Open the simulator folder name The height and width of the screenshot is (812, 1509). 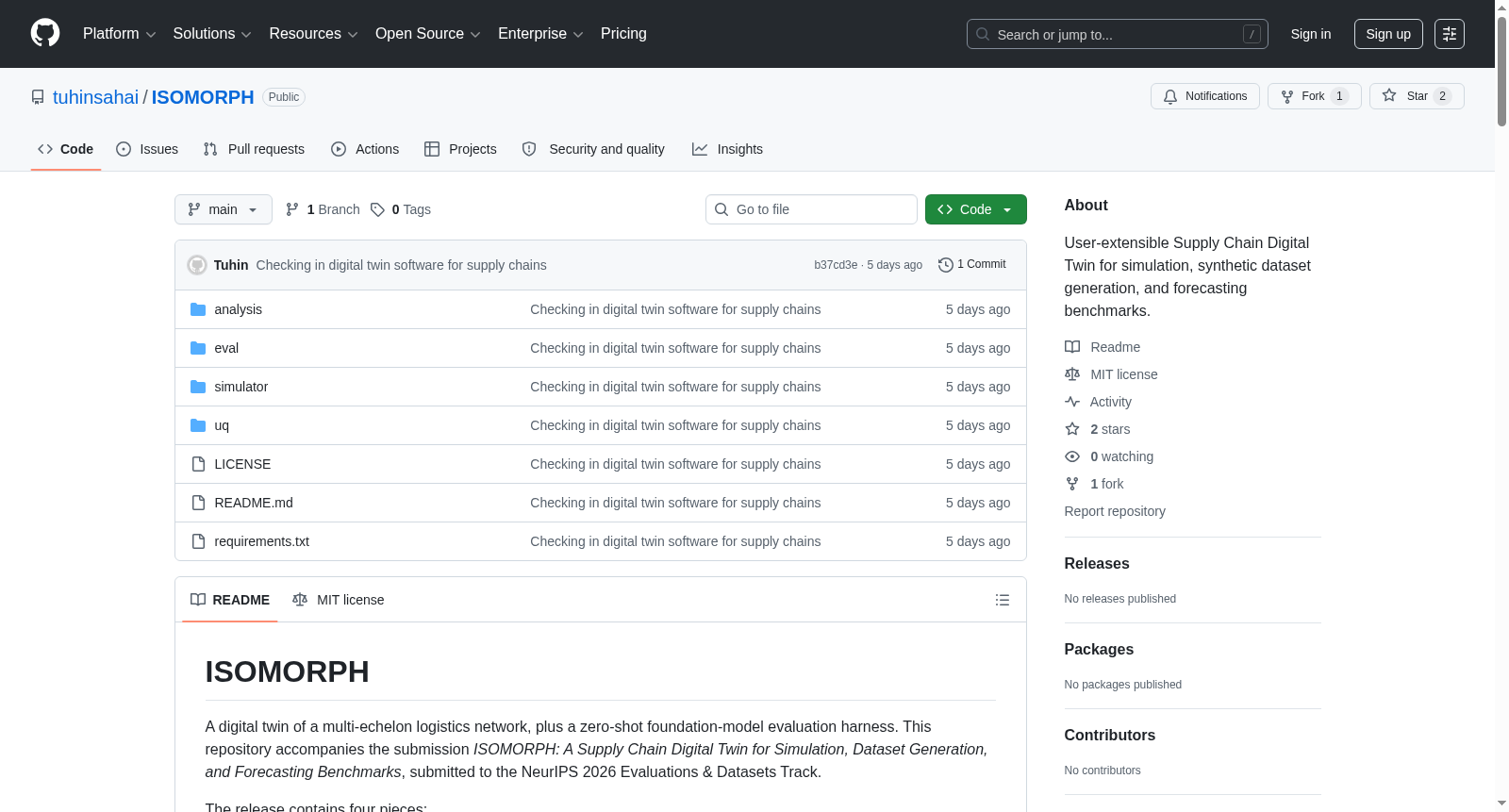[241, 387]
